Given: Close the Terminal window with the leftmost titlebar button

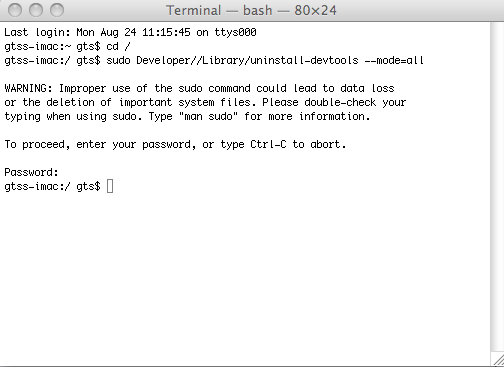Looking at the screenshot, I should coord(15,10).
